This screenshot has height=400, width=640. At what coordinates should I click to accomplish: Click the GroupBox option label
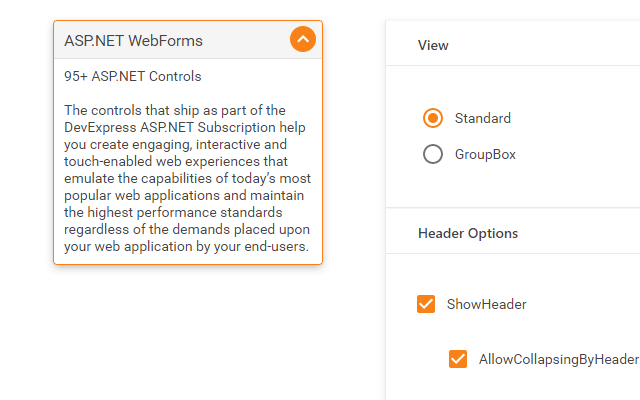pyautogui.click(x=485, y=154)
